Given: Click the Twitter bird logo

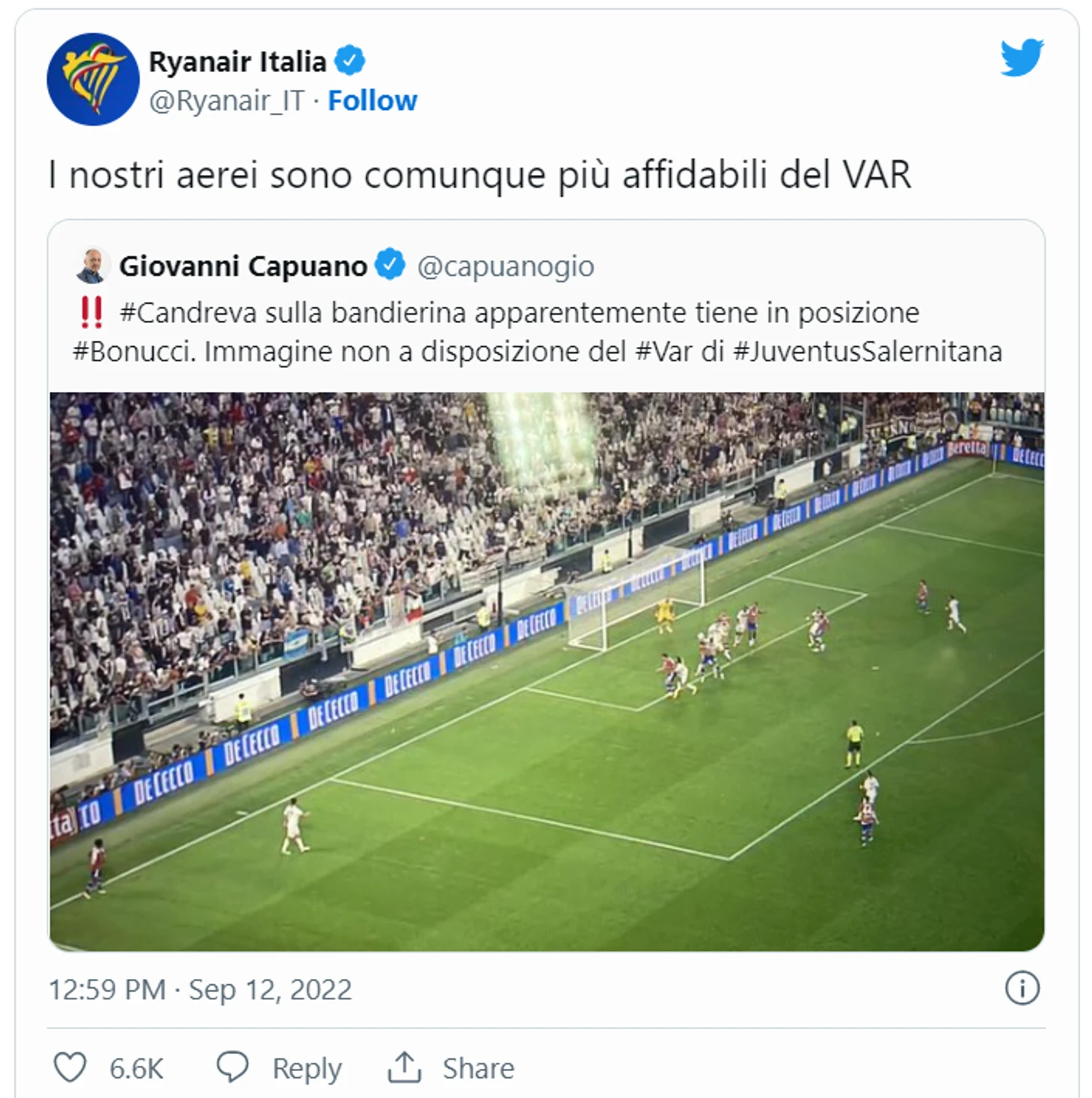Looking at the screenshot, I should click(1022, 58).
